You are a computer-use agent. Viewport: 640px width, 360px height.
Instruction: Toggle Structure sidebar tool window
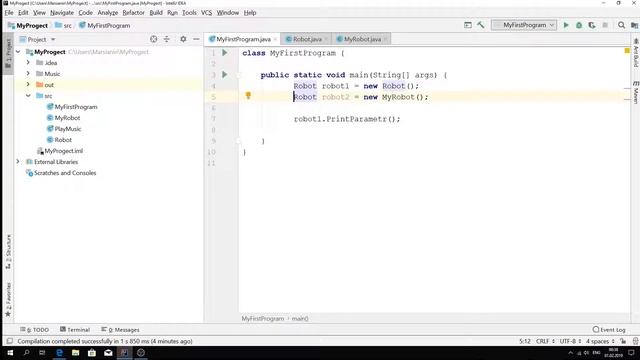tap(8, 251)
